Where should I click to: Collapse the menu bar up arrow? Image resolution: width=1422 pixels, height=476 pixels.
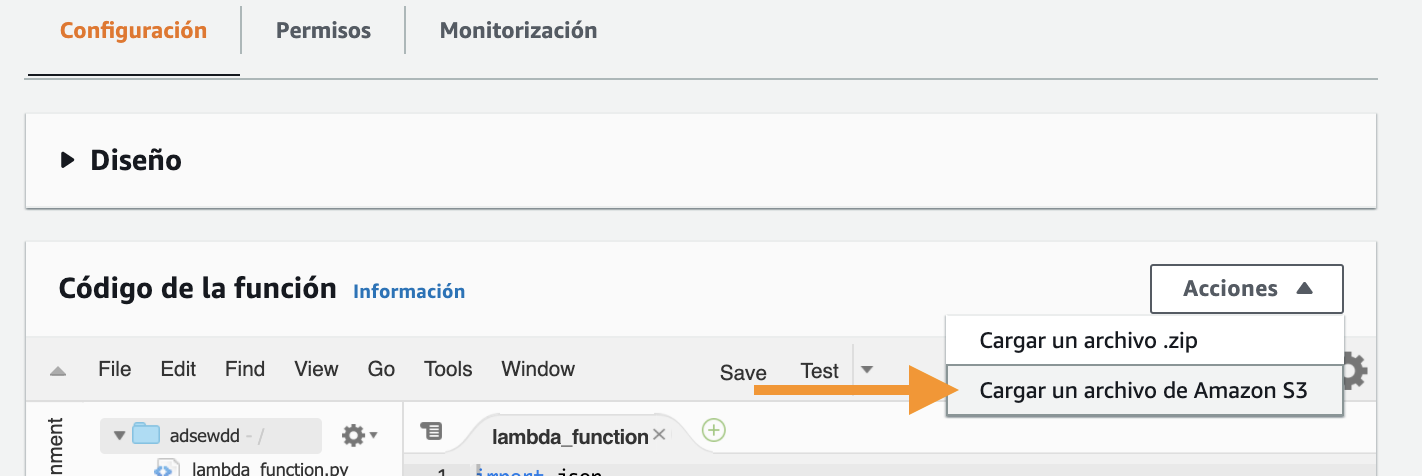click(x=58, y=370)
